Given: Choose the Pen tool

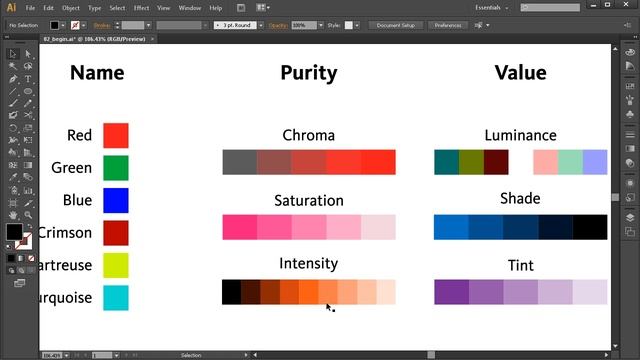Looking at the screenshot, I should 13,79.
